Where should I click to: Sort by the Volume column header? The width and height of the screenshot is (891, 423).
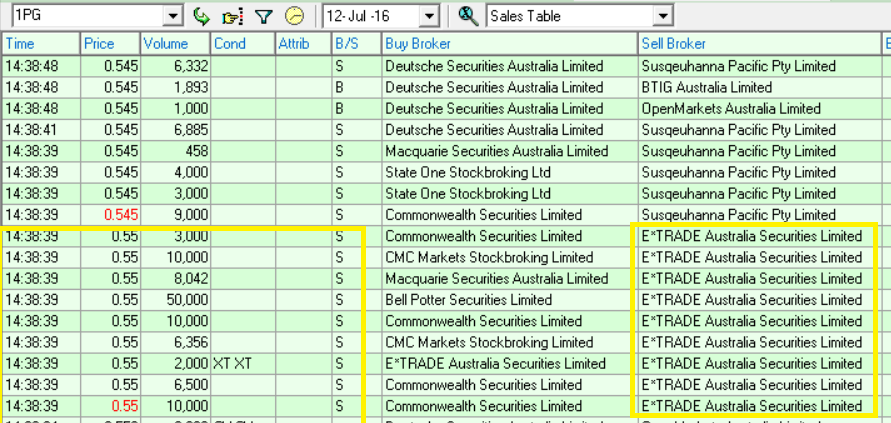175,44
